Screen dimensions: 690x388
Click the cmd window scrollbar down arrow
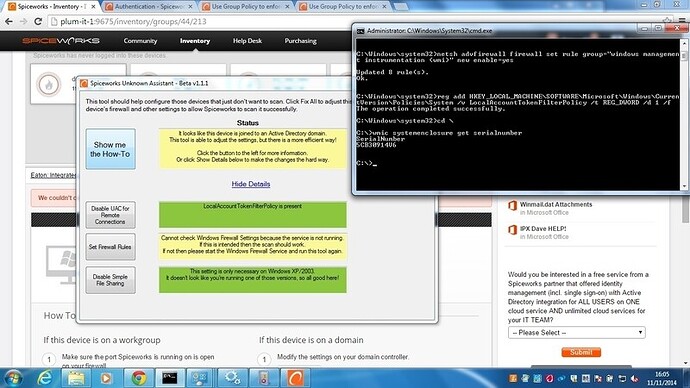[x=684, y=187]
